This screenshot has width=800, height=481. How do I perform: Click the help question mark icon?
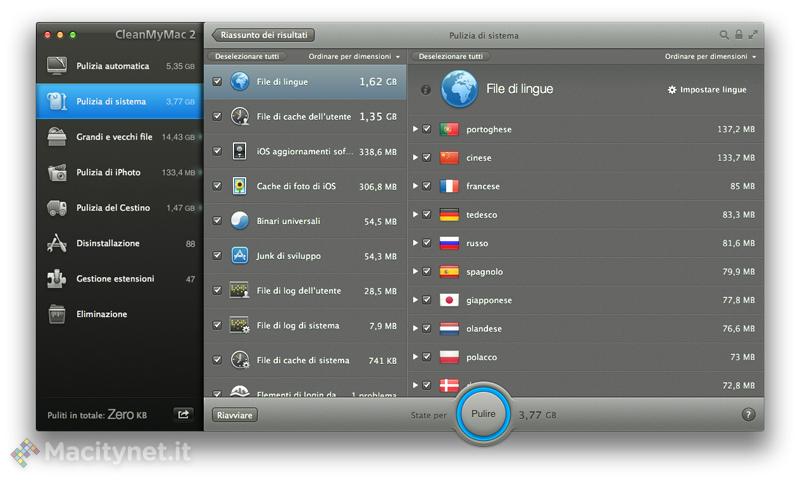coord(748,414)
